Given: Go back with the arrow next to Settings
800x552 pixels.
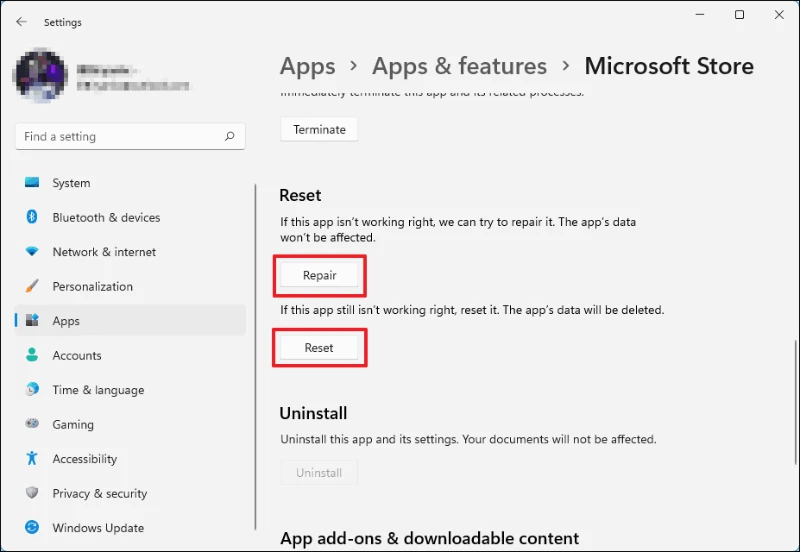Looking at the screenshot, I should (21, 21).
